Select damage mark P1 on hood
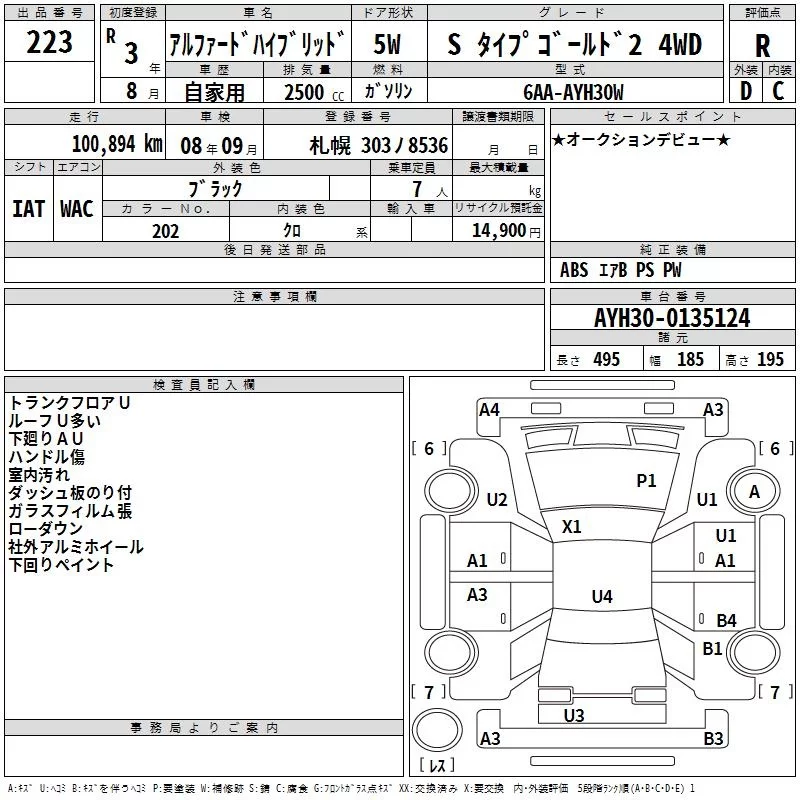The image size is (800, 800). 646,481
